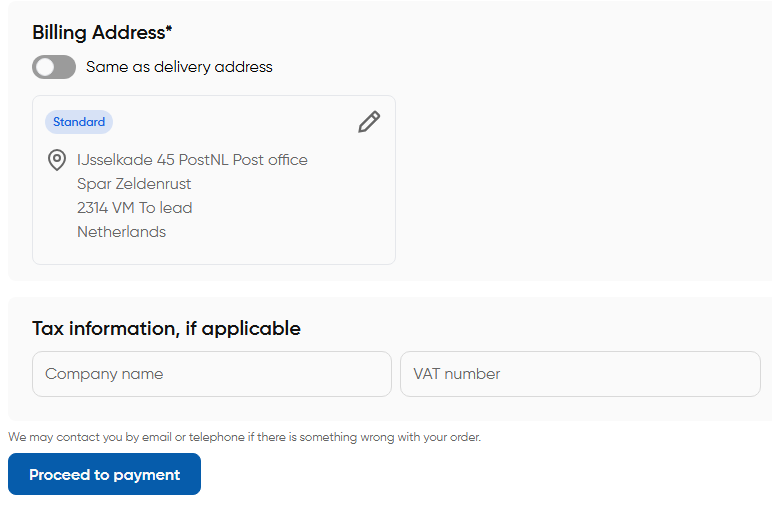Click the Billing Address heading
The height and width of the screenshot is (517, 772).
[x=97, y=32]
